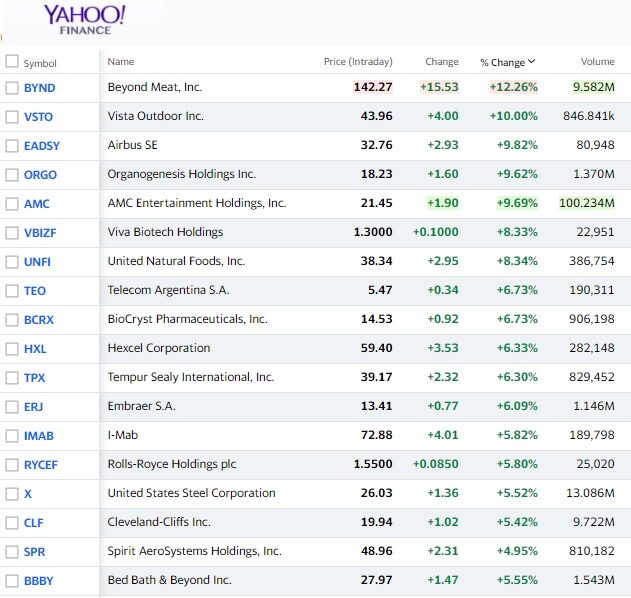The image size is (631, 598).
Task: Open the BYND ticker link
Action: point(39,88)
